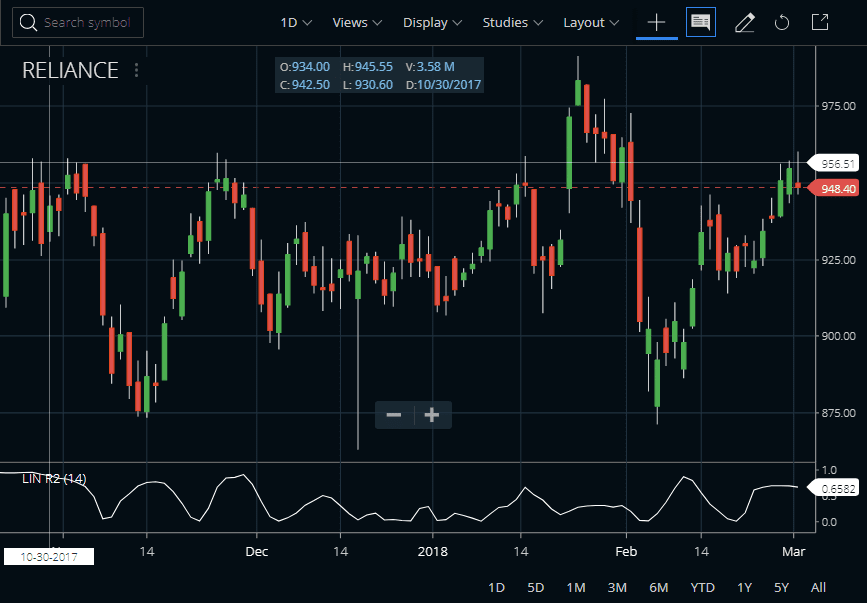Click the search magnifier icon

tap(29, 21)
